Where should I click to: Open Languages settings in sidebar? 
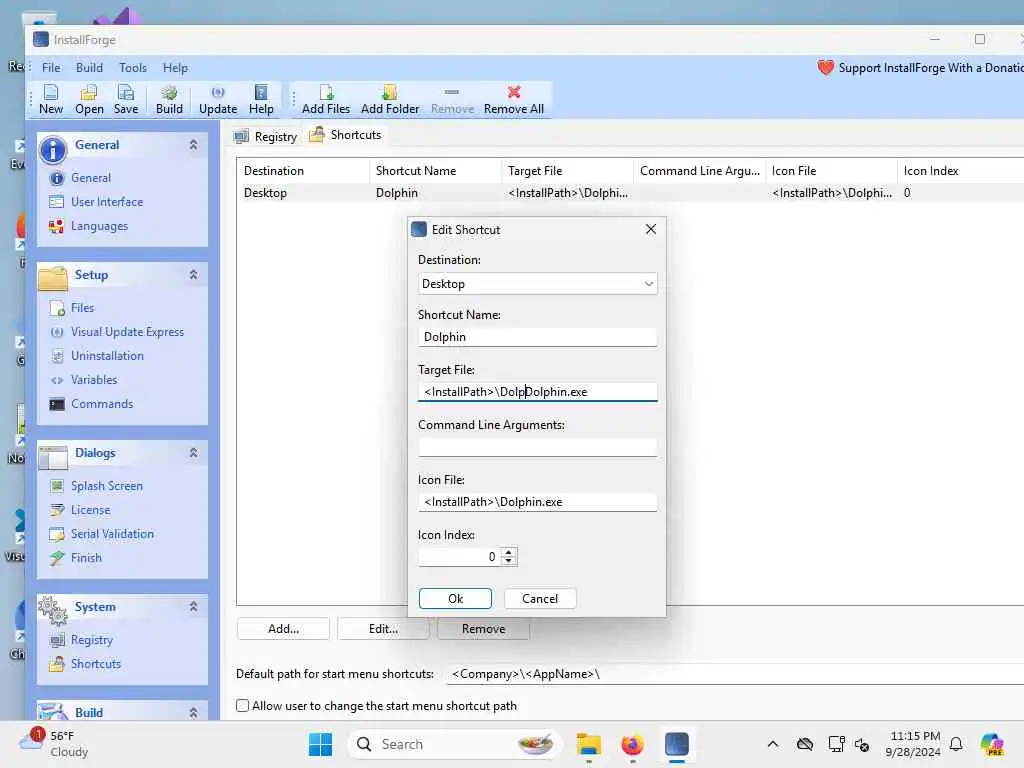(99, 226)
